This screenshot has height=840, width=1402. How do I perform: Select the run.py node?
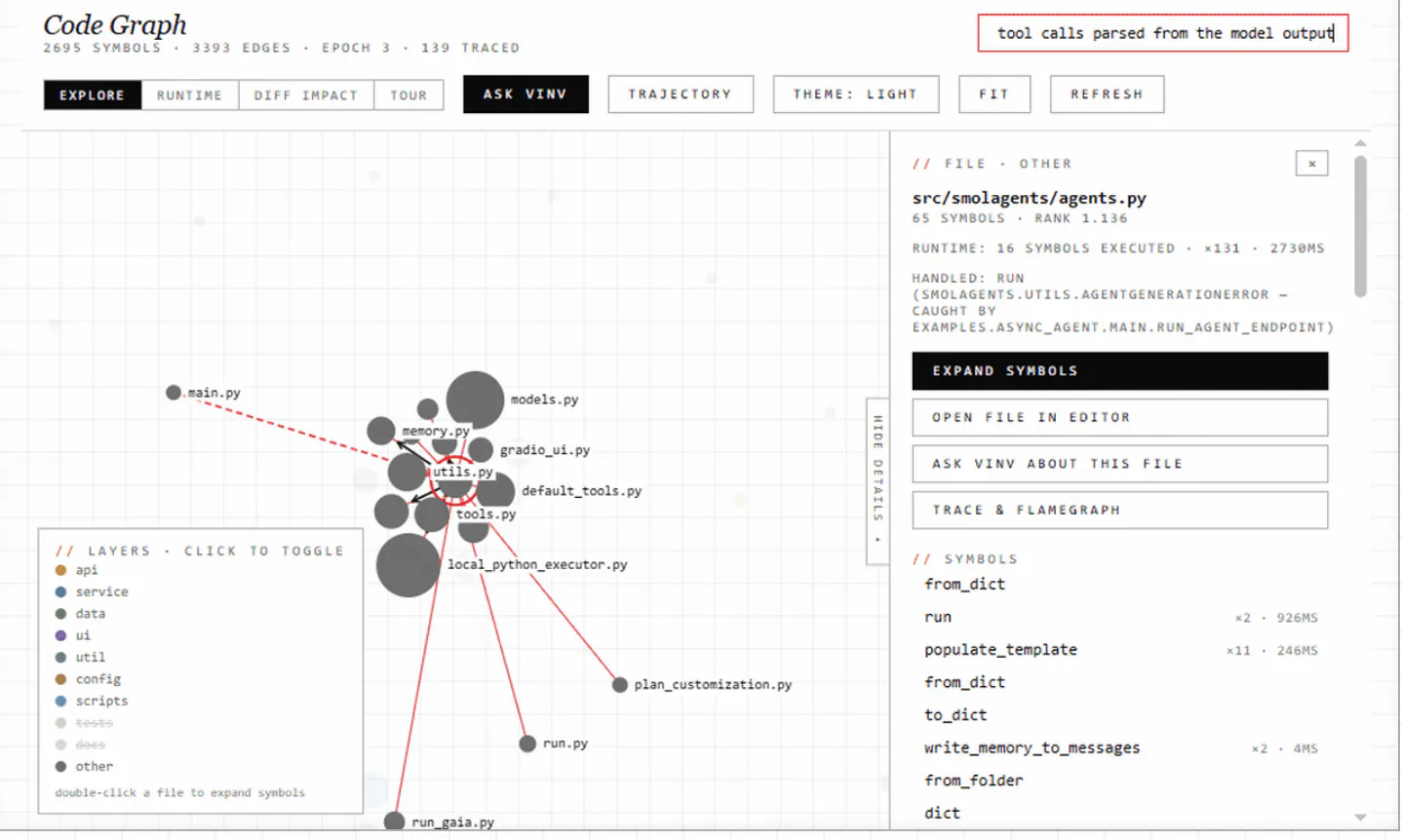click(527, 744)
